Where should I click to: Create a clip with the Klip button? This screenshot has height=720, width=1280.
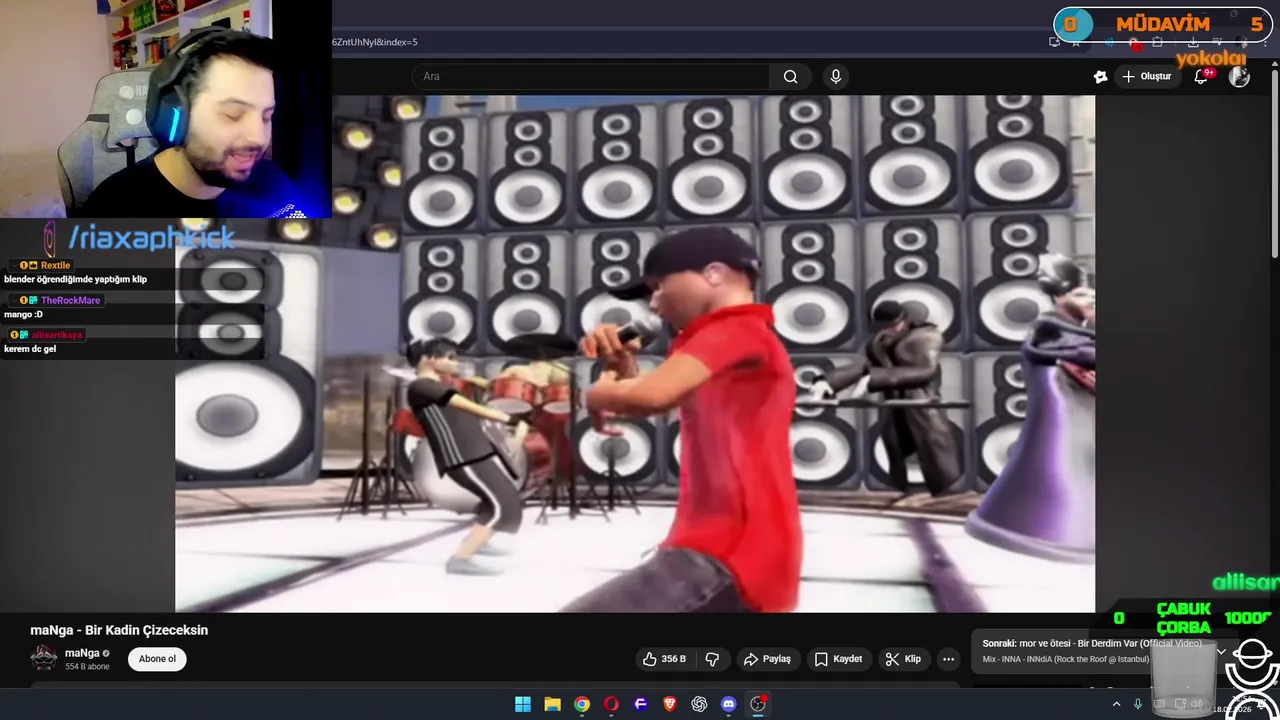pos(903,659)
